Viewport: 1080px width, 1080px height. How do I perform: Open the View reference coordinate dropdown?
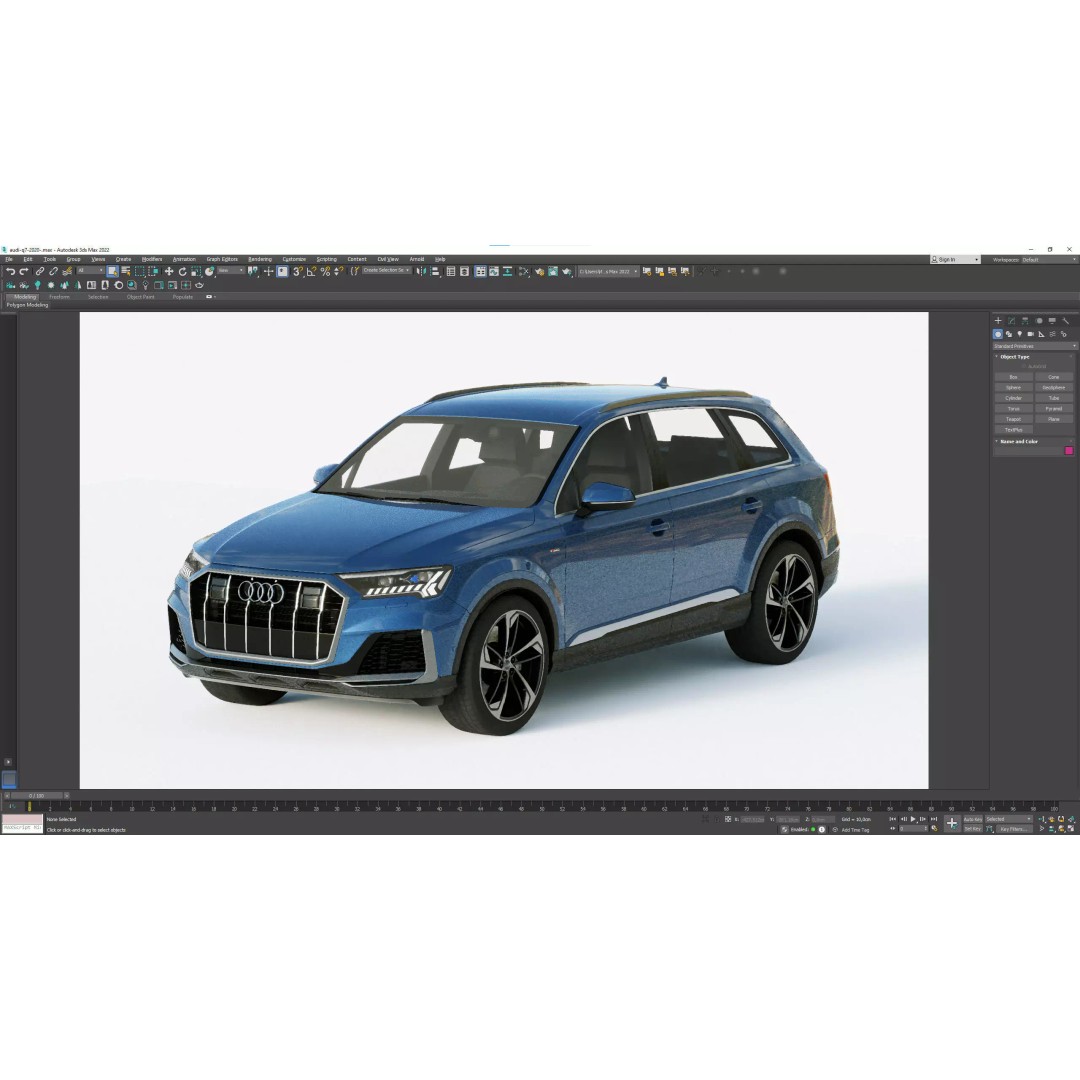230,271
